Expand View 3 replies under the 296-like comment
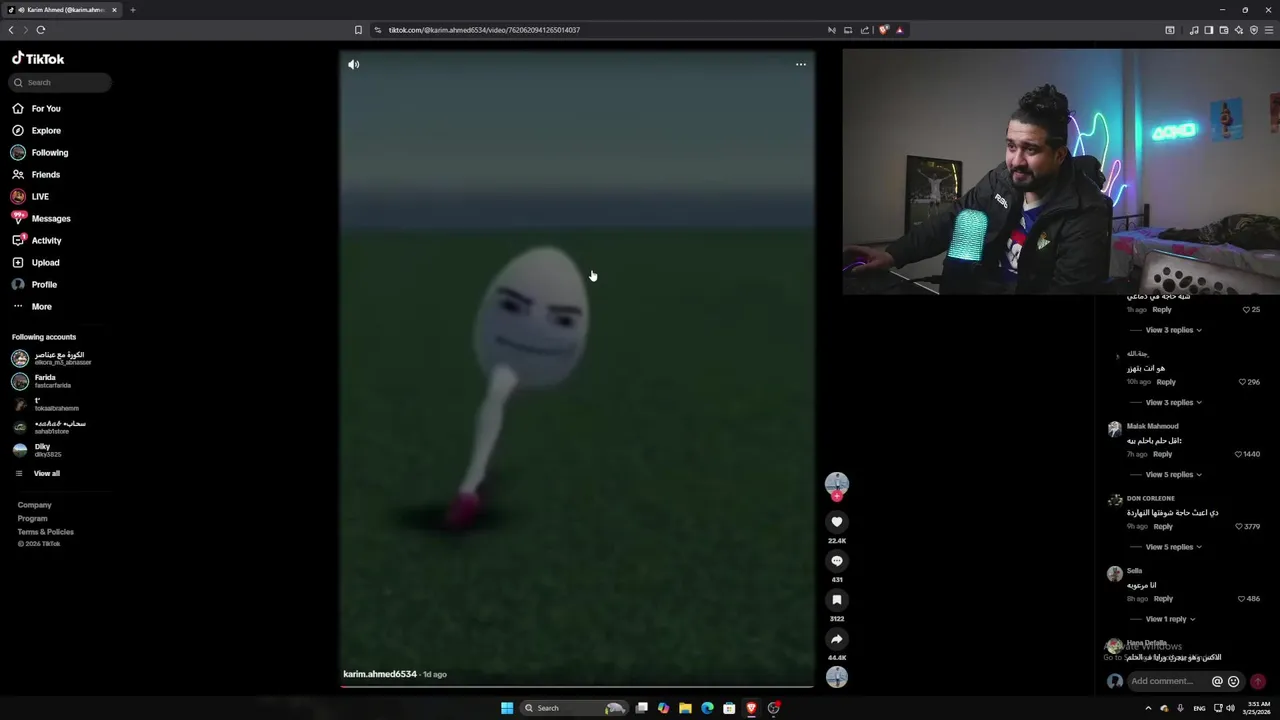 (1172, 402)
